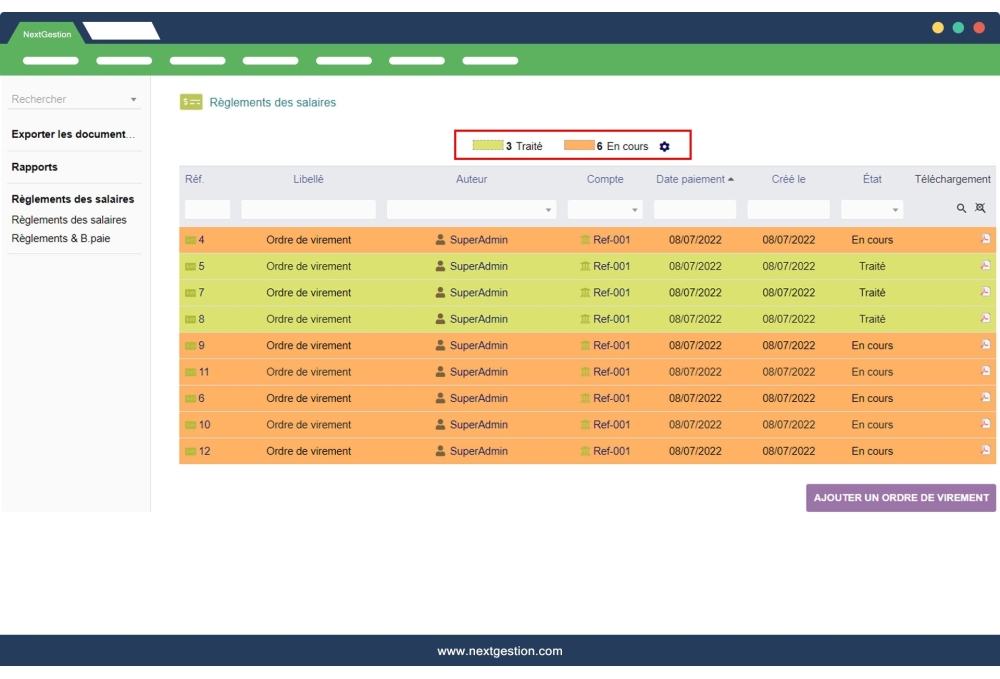1000x679 pixels.
Task: Open the Compte filter dropdown
Action: click(x=634, y=210)
